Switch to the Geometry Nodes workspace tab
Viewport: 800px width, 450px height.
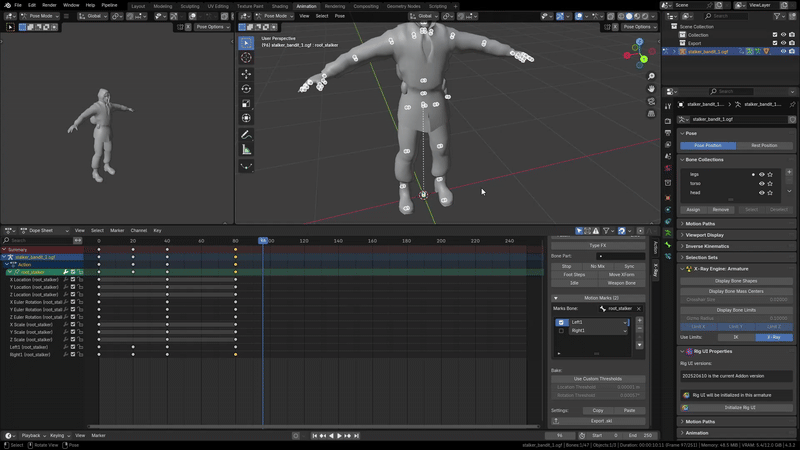point(403,6)
